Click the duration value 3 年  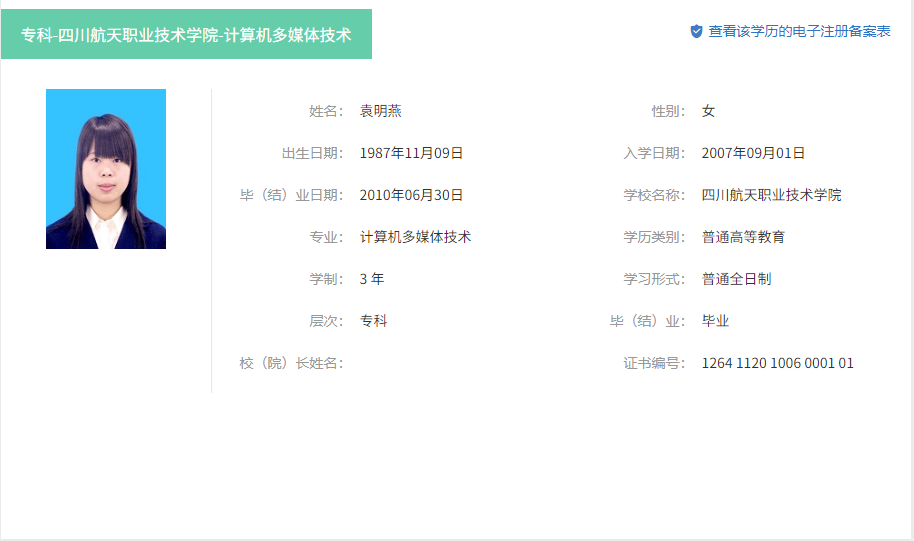point(372,279)
